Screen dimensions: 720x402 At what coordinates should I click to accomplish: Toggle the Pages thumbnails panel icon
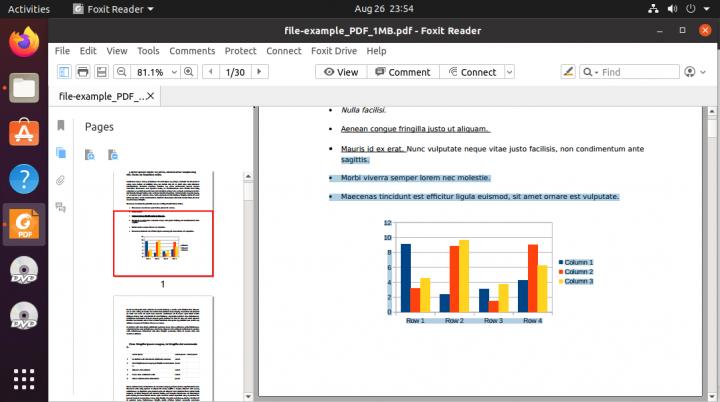[x=61, y=153]
